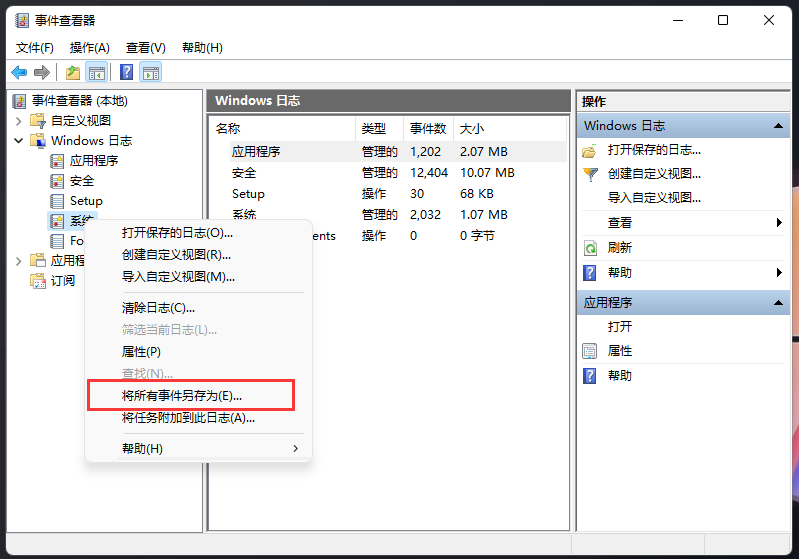The width and height of the screenshot is (799, 559).
Task: Click the Back arrow toolbar icon
Action: pyautogui.click(x=18, y=72)
